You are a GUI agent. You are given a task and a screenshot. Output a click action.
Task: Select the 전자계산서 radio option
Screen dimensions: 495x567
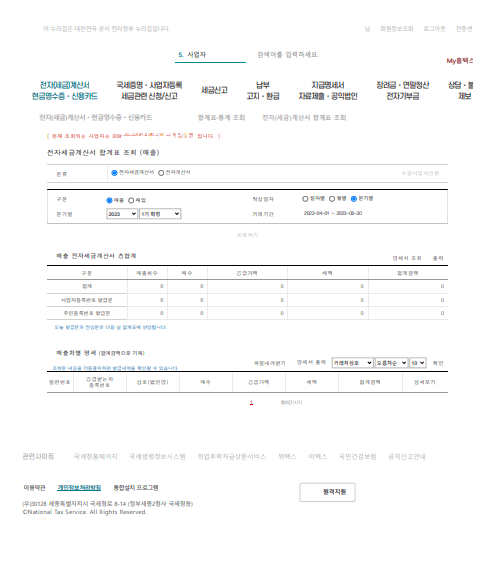(161, 173)
